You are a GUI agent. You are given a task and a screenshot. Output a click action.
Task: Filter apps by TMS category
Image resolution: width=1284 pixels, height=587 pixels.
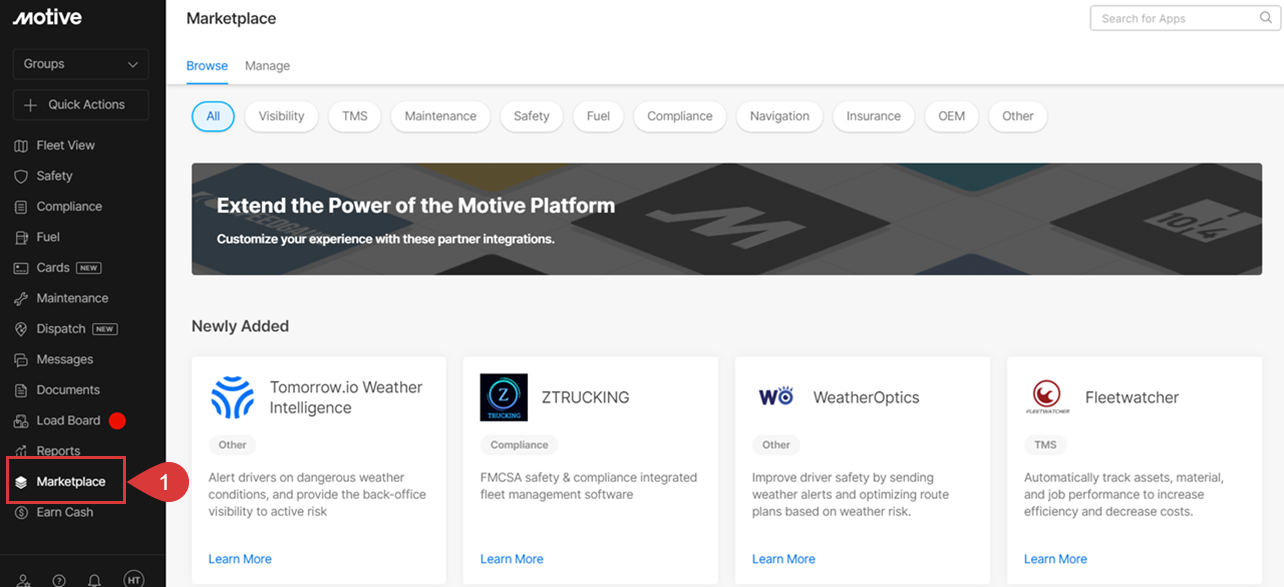click(355, 116)
